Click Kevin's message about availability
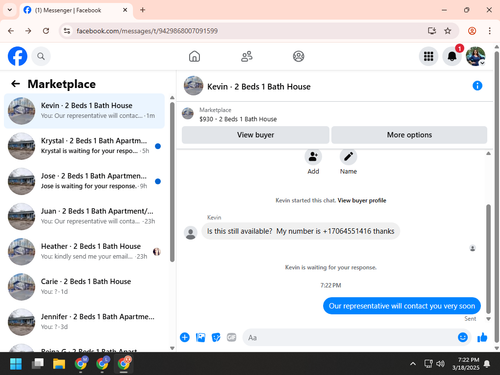The image size is (500, 375). [300, 231]
